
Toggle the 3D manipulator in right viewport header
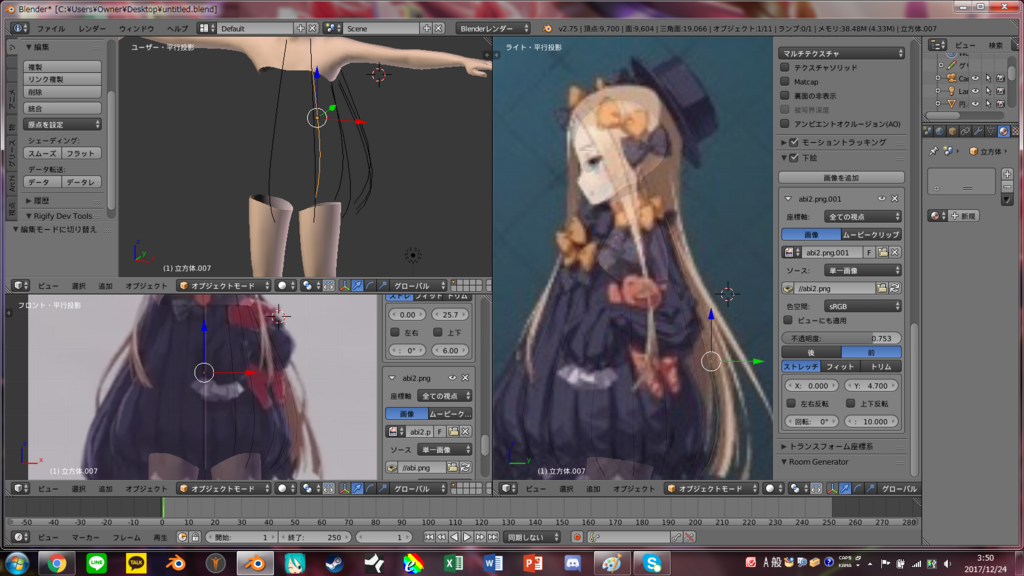(832, 488)
